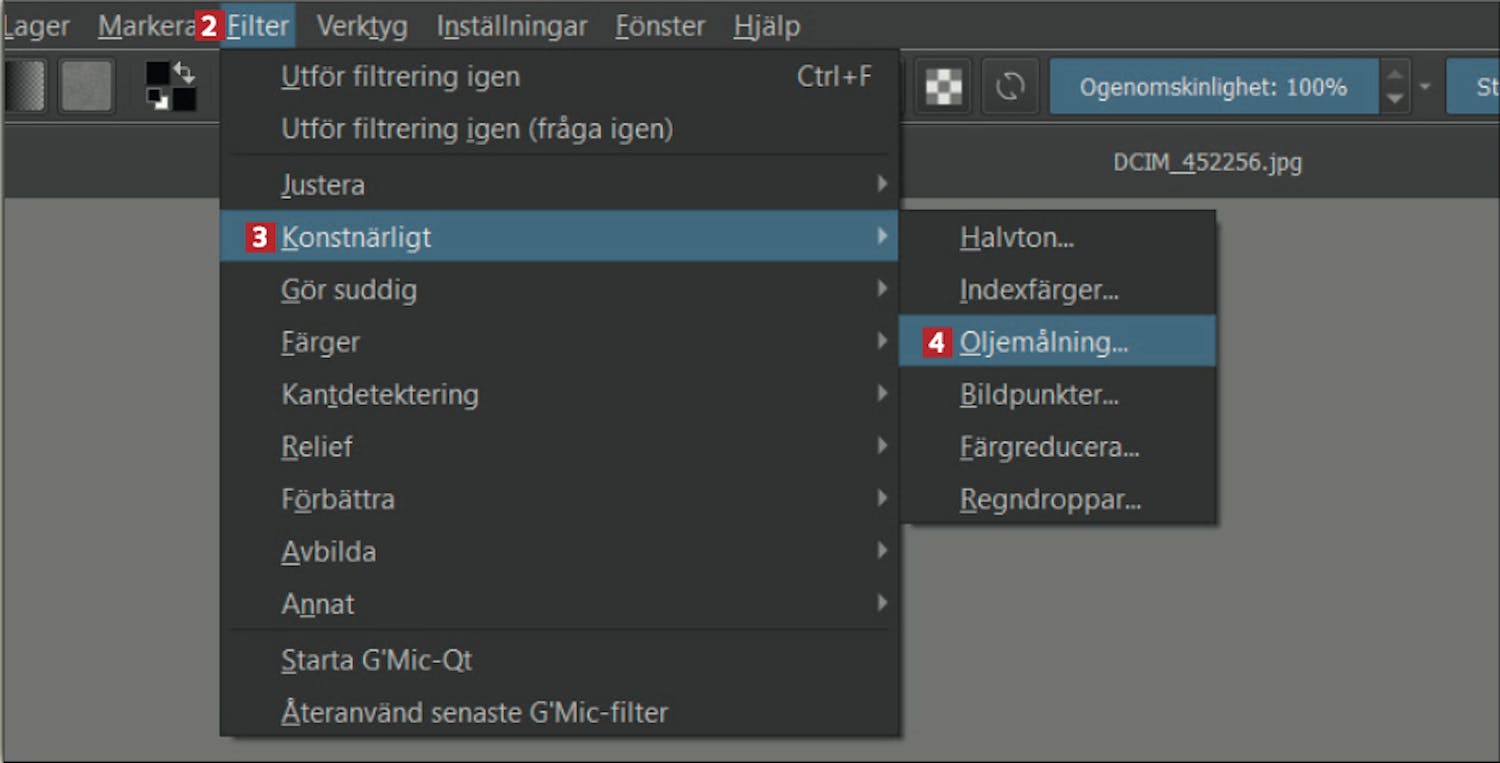Open the gradient fill picker icon
The width and height of the screenshot is (1500, 763).
(25, 86)
